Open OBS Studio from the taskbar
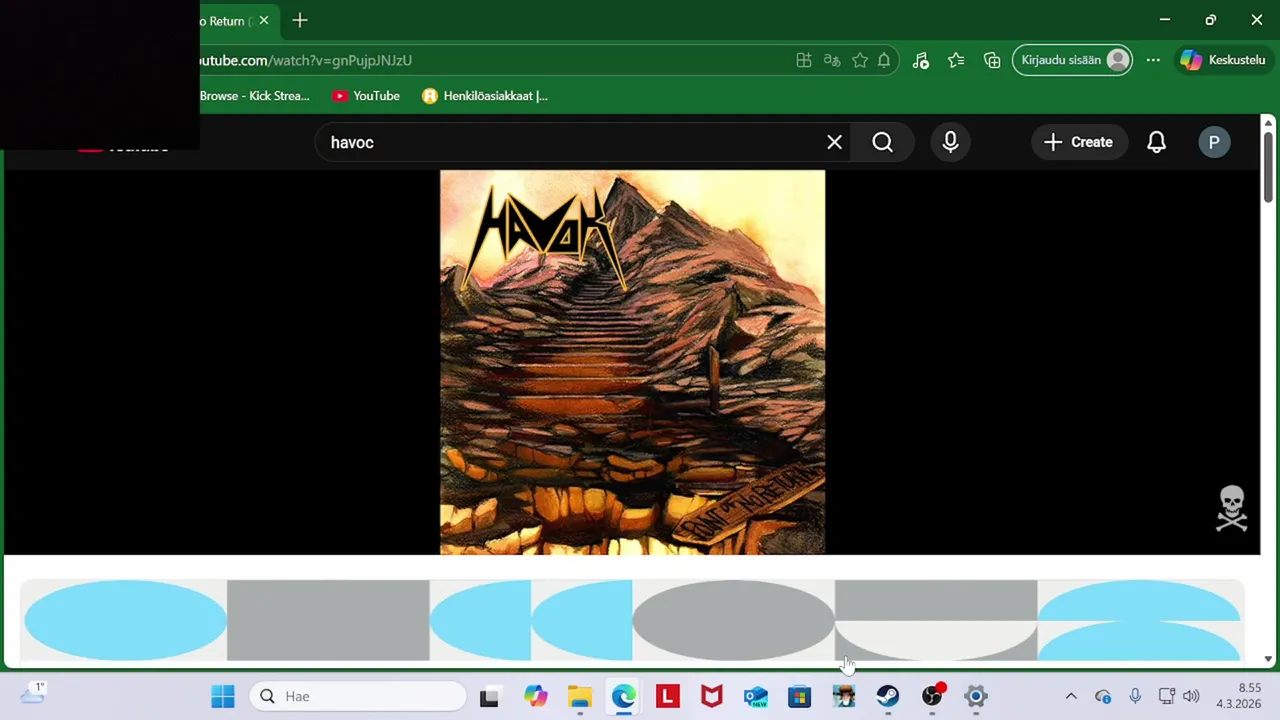 932,696
